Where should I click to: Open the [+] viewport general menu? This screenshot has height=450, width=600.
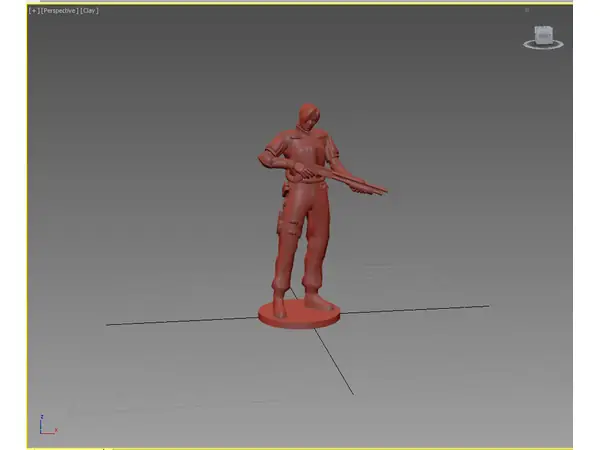pos(34,11)
